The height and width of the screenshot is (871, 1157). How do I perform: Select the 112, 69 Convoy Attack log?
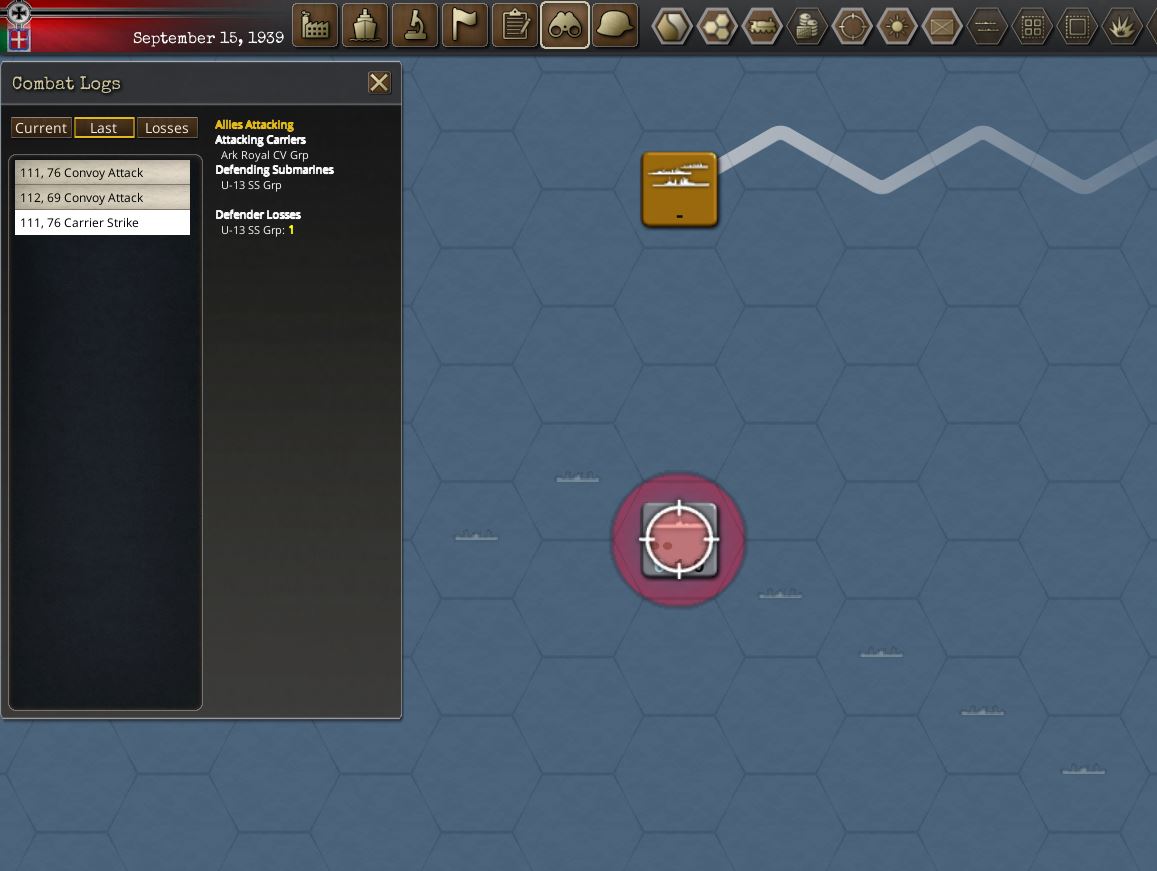(x=103, y=198)
